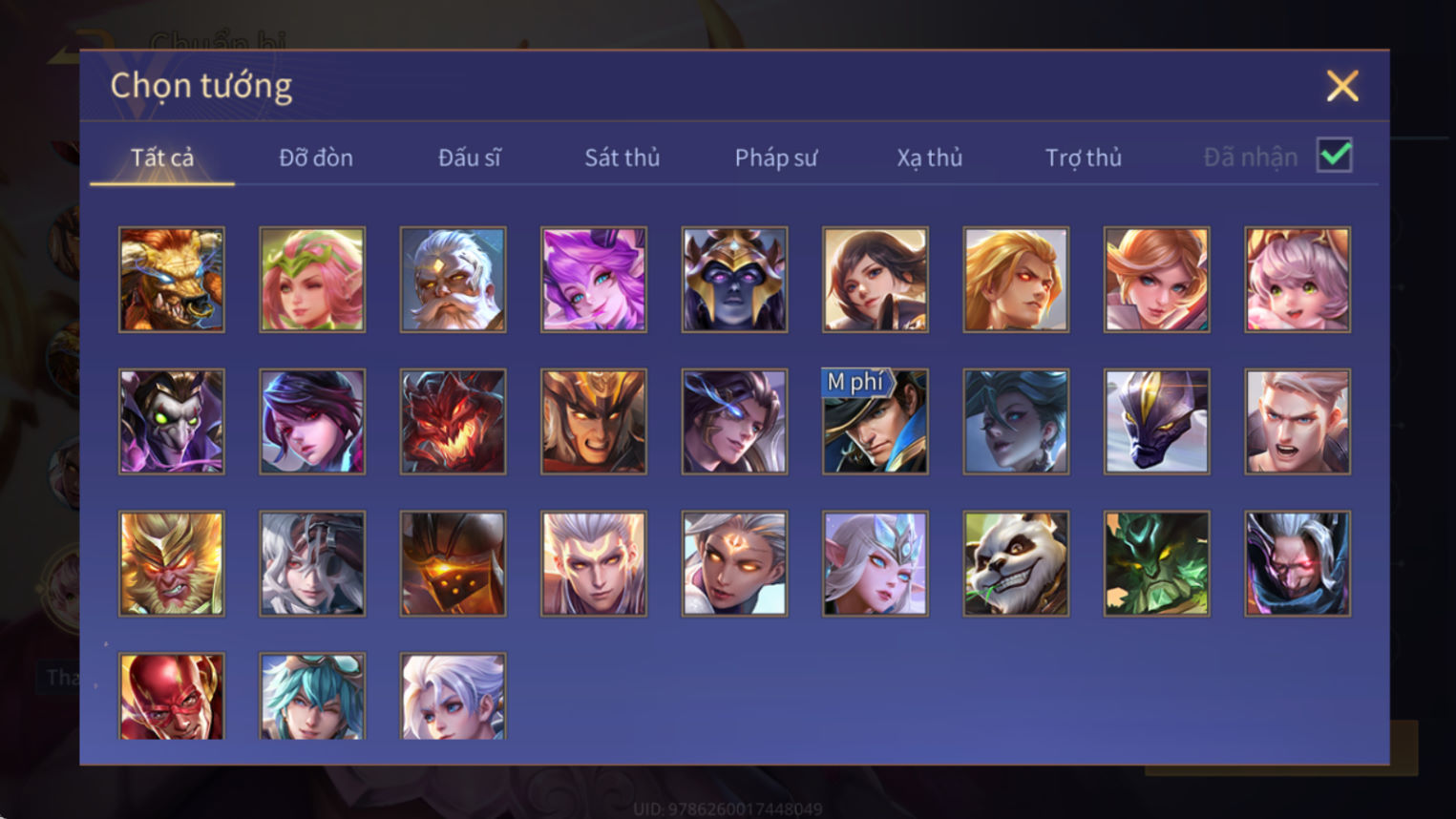Viewport: 1456px width, 819px height.
Task: Toggle the Đã nhận checkbox
Action: coord(1334,156)
